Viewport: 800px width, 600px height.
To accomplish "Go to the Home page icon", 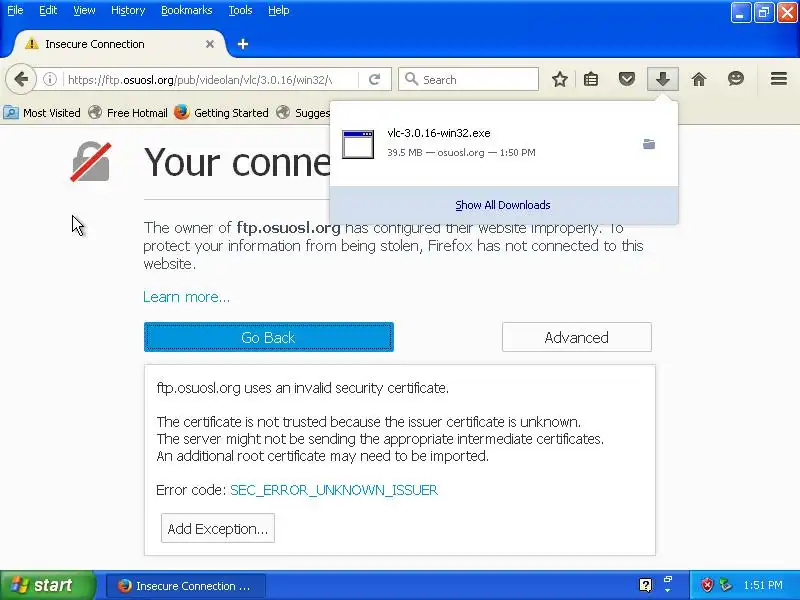I will click(699, 79).
